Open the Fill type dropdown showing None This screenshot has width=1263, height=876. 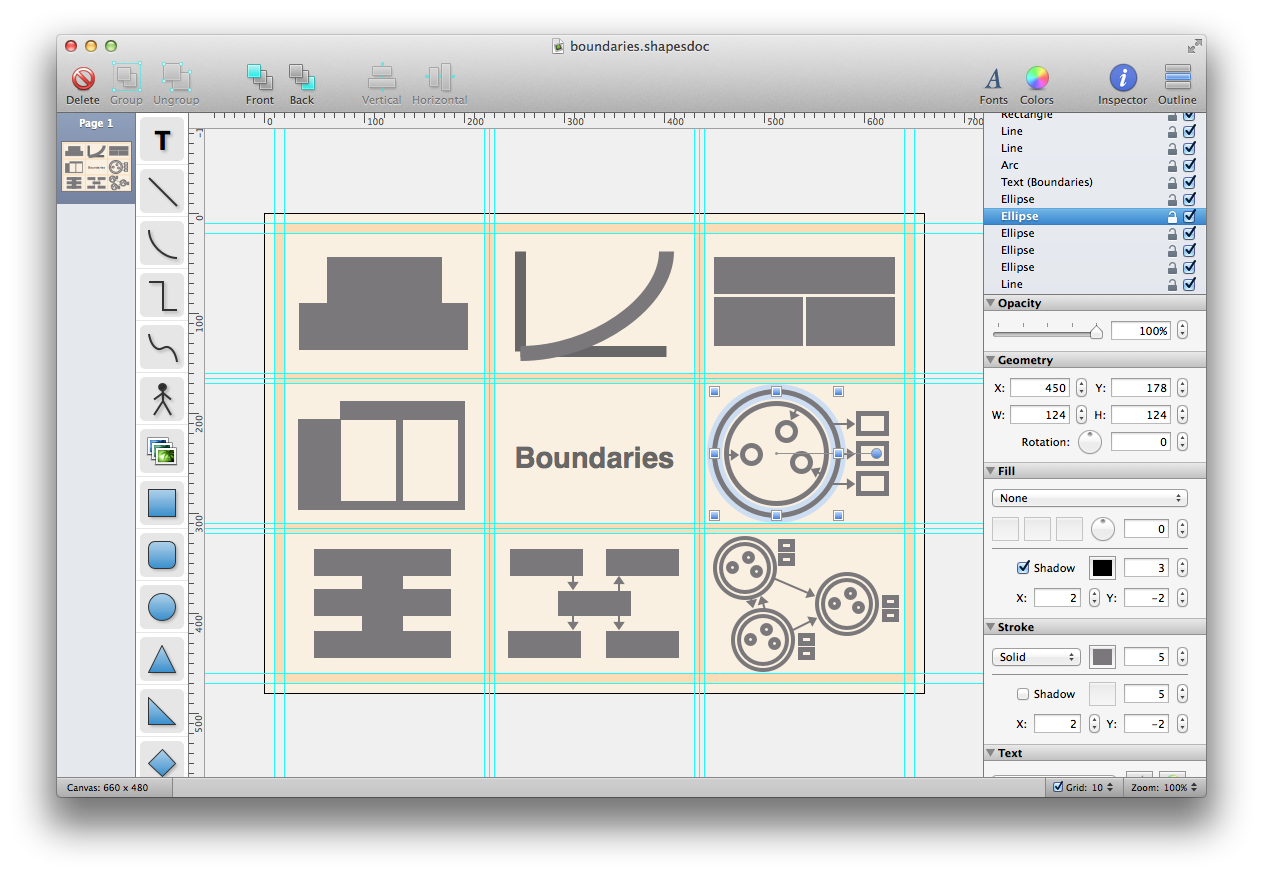click(1089, 498)
